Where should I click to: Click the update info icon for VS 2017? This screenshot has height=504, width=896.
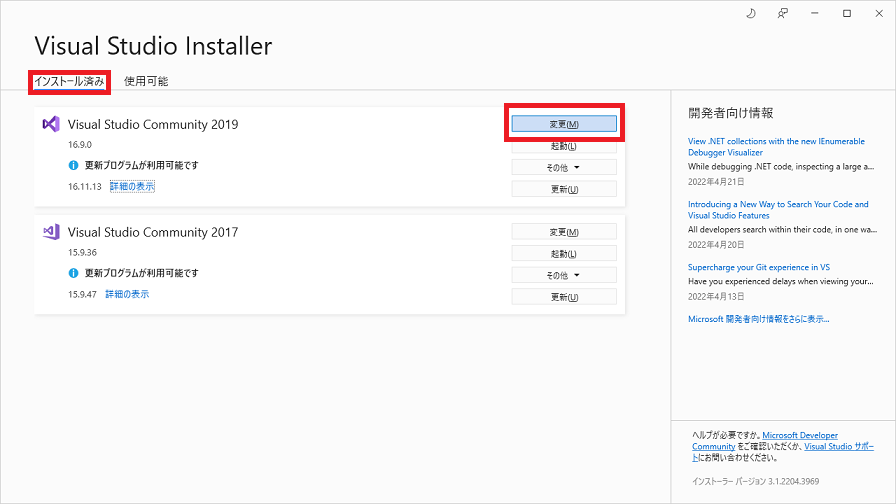pos(73,272)
